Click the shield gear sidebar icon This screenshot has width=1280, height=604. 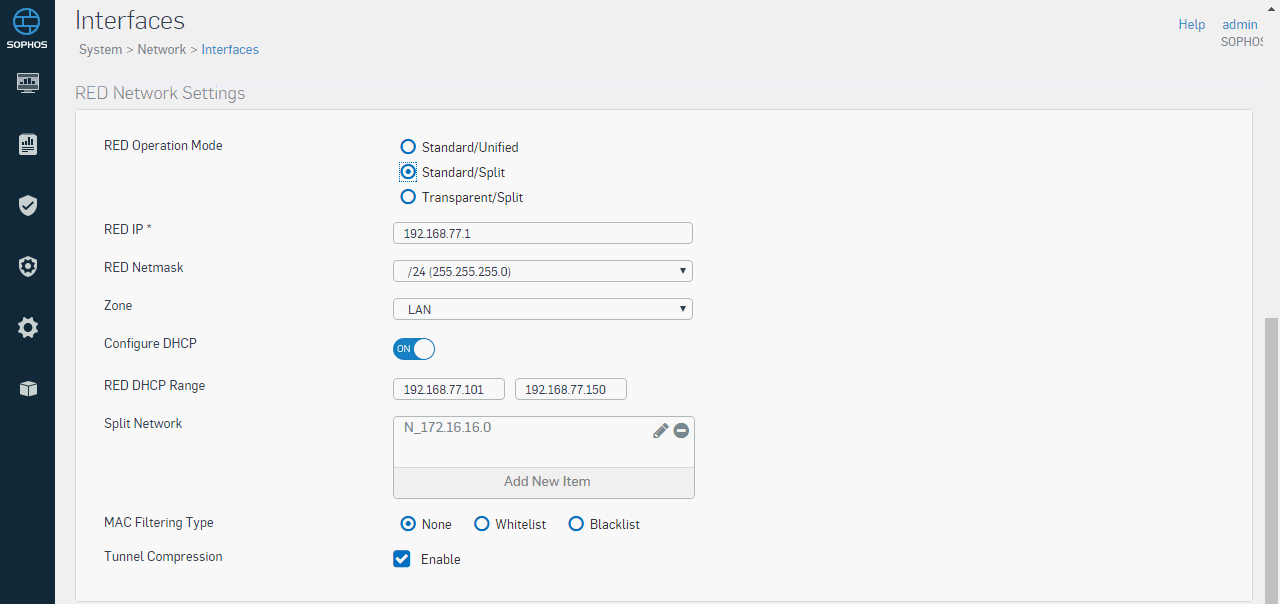[x=28, y=267]
